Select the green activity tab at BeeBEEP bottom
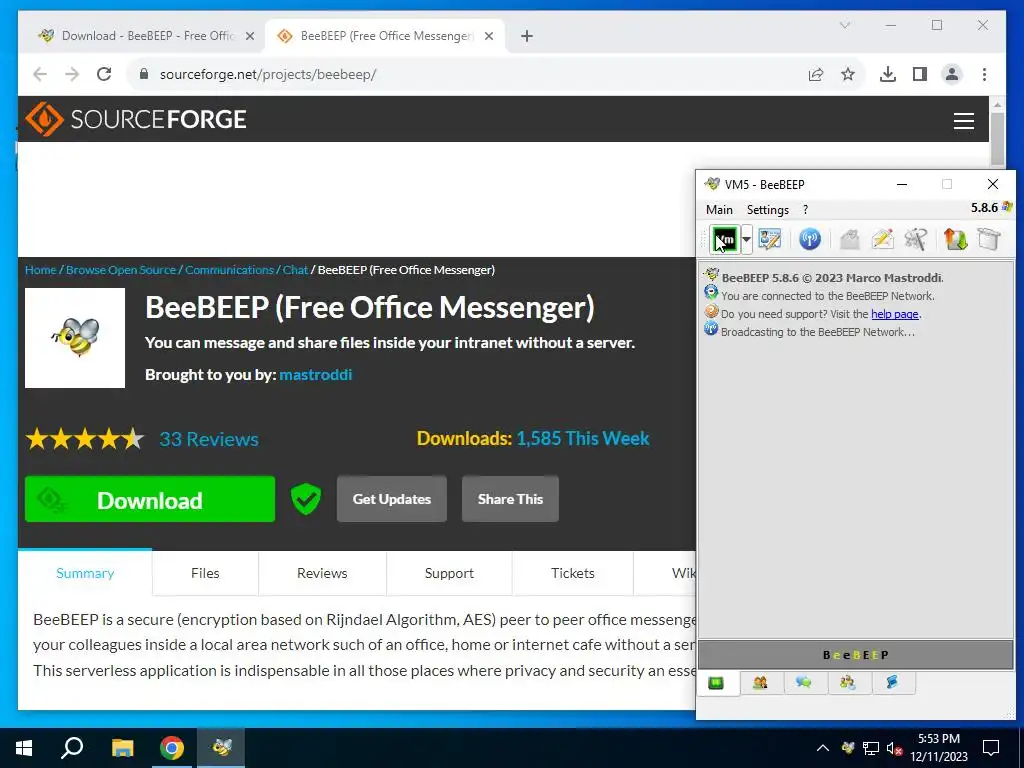 tap(716, 683)
